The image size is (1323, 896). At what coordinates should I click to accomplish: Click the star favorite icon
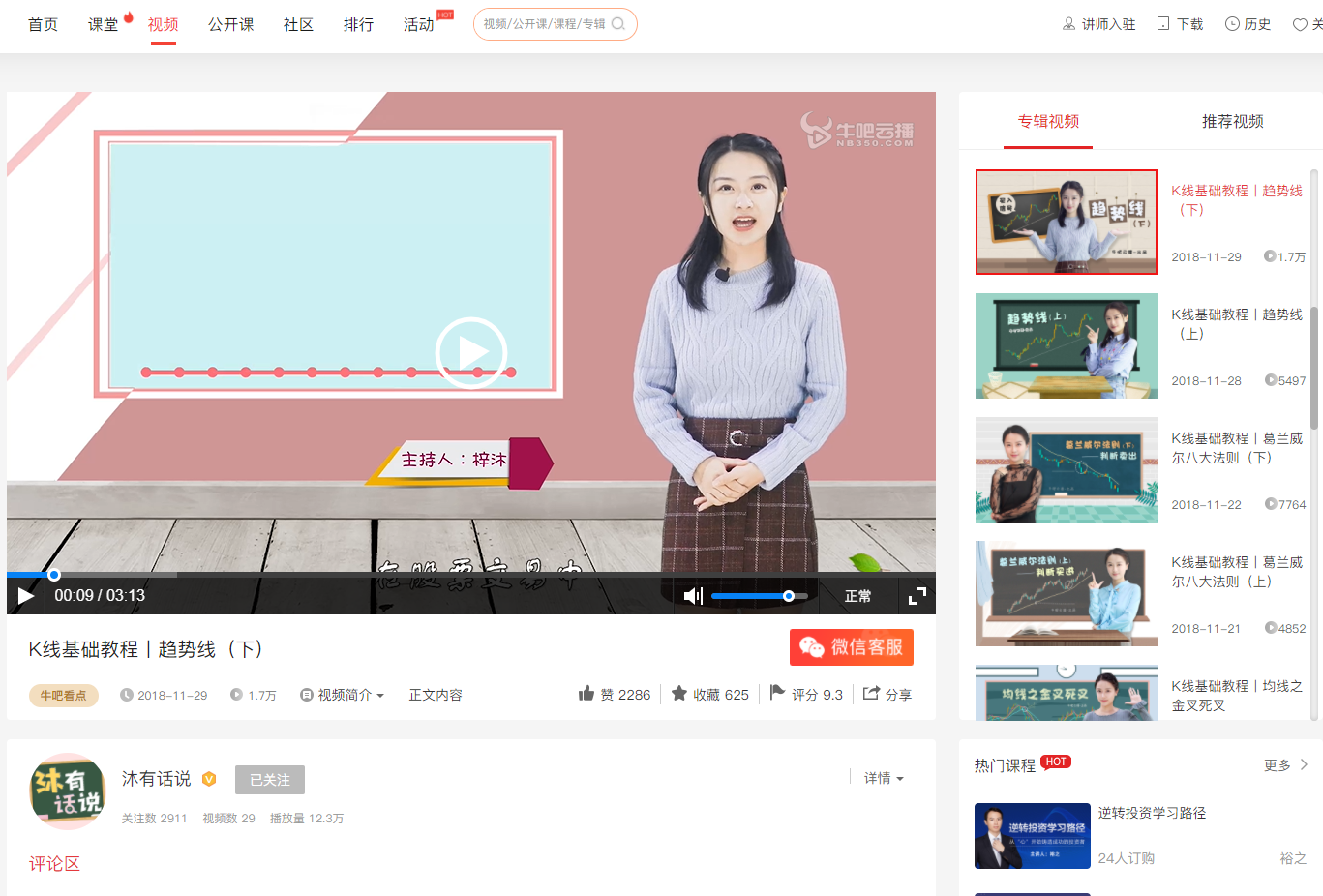coord(679,694)
